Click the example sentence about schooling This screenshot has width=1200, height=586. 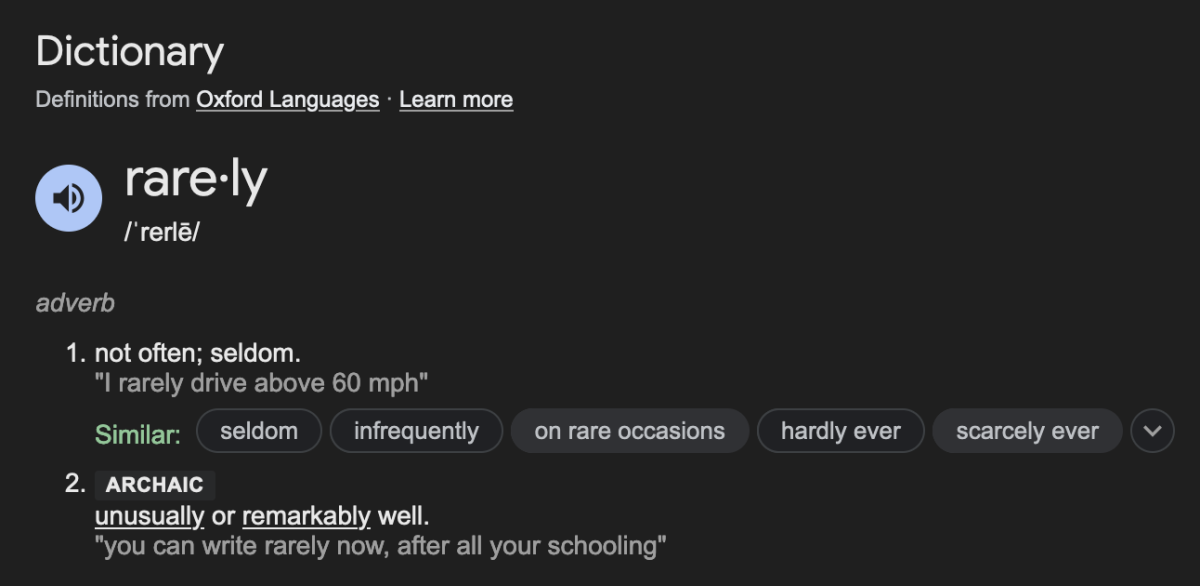coord(381,546)
